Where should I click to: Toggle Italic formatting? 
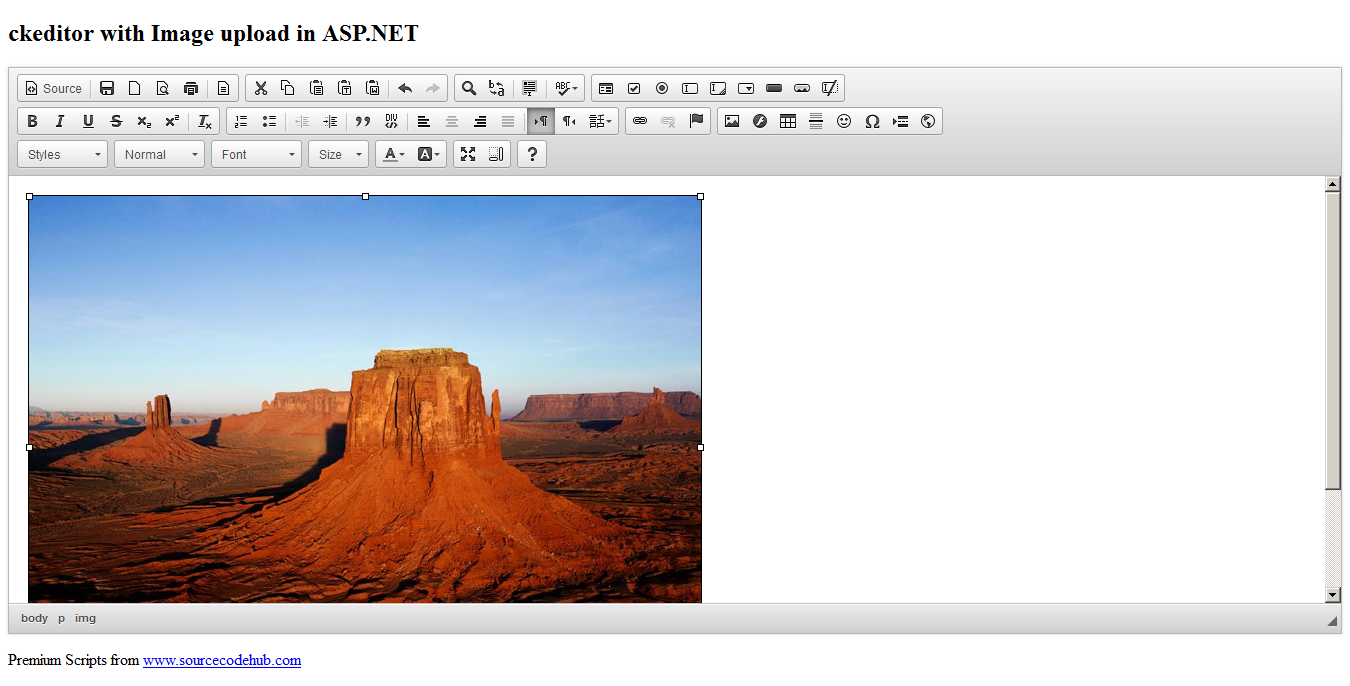(x=60, y=121)
